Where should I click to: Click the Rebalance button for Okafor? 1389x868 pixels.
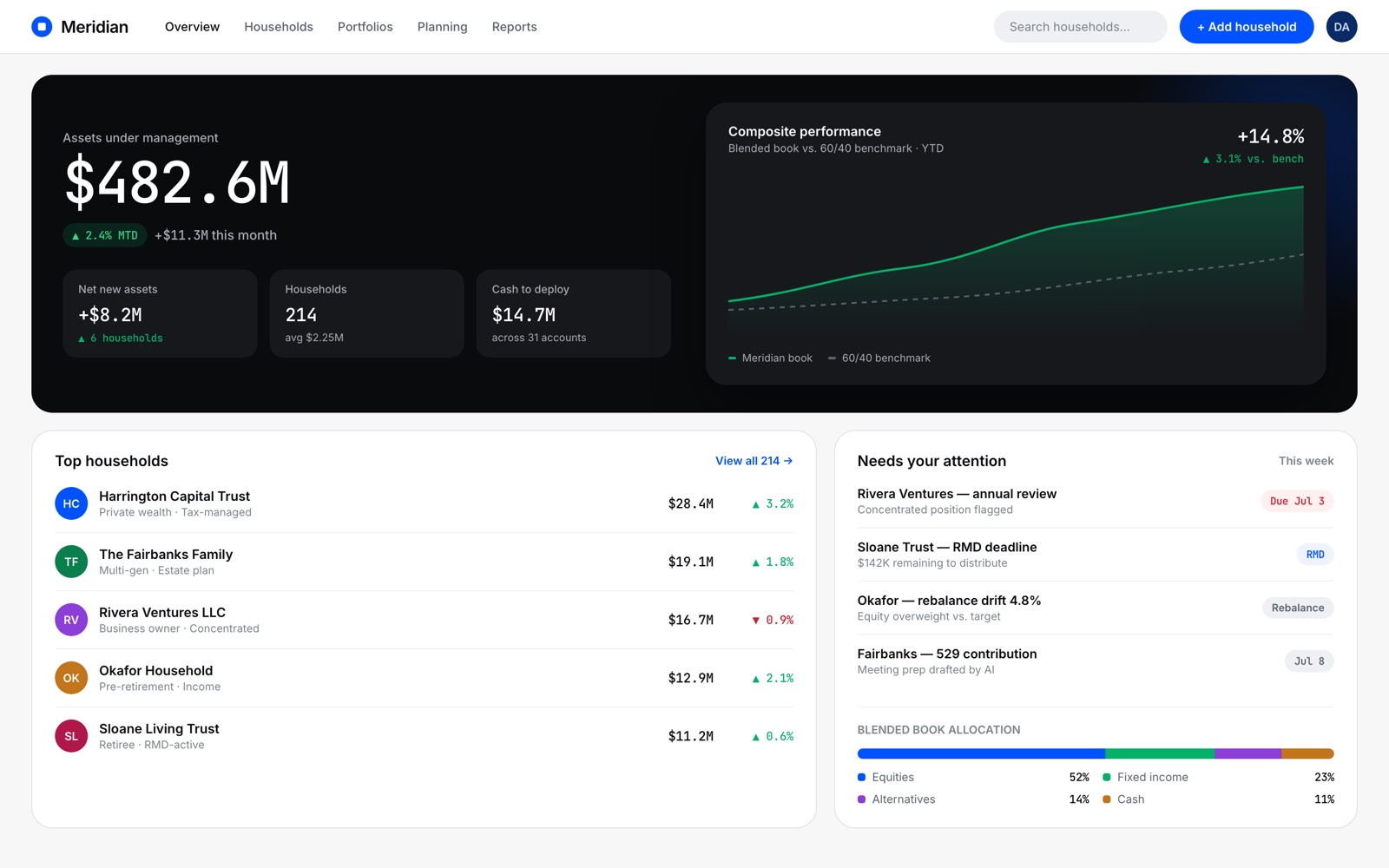tap(1298, 608)
